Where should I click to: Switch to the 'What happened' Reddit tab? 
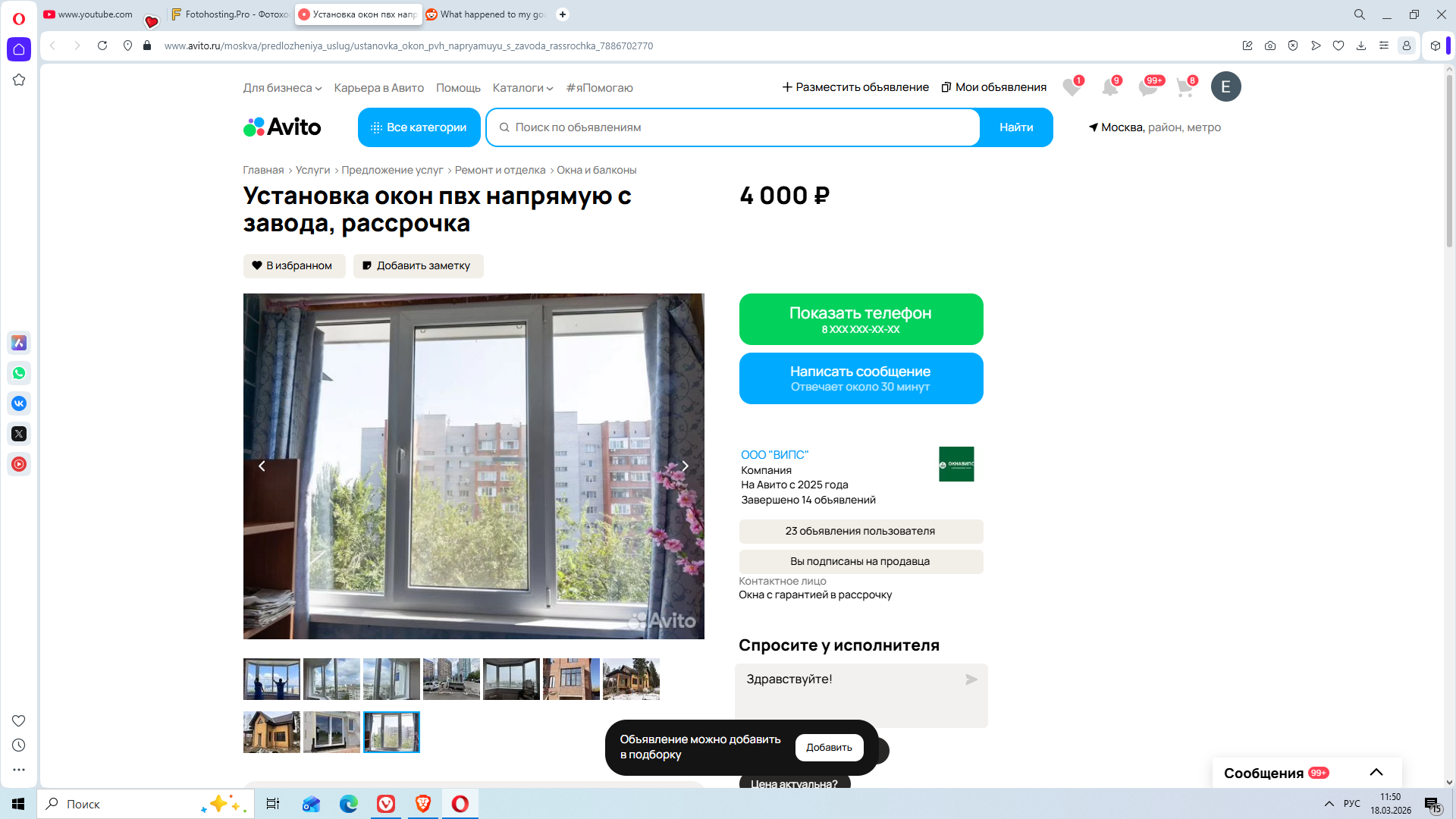point(485,14)
